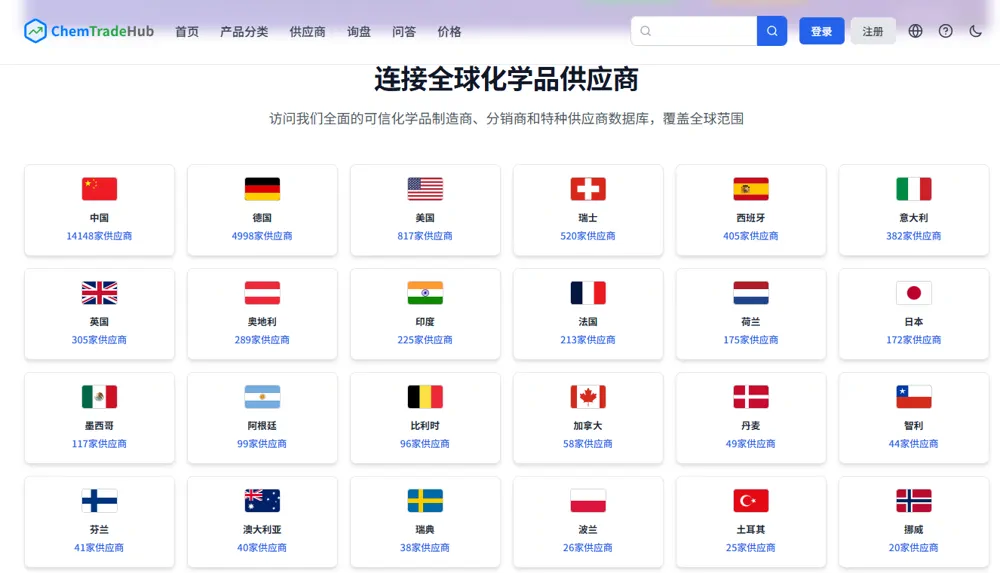The width and height of the screenshot is (1000, 573).
Task: Open the 305家供应商 link under 英国
Action: pos(99,340)
